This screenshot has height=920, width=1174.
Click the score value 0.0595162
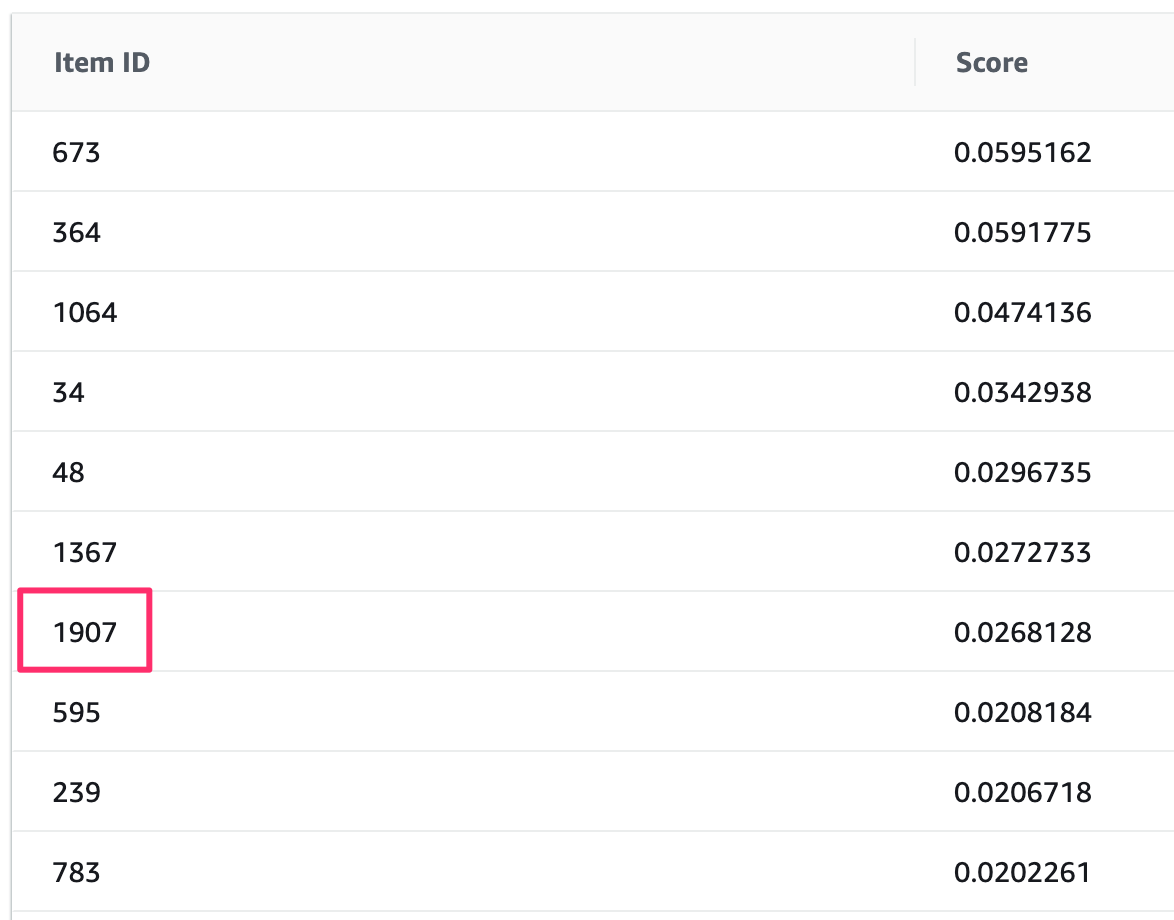click(x=1022, y=153)
